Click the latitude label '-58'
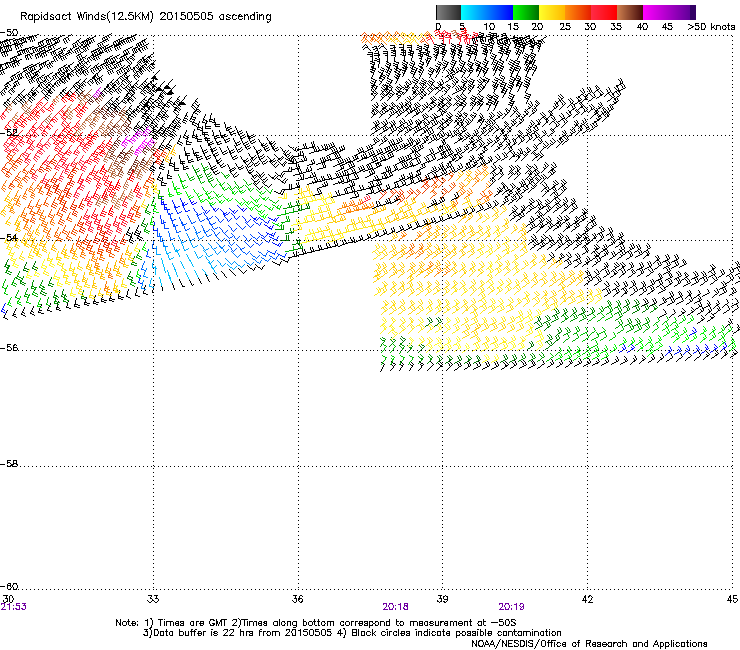The height and width of the screenshot is (650, 740). [9, 464]
